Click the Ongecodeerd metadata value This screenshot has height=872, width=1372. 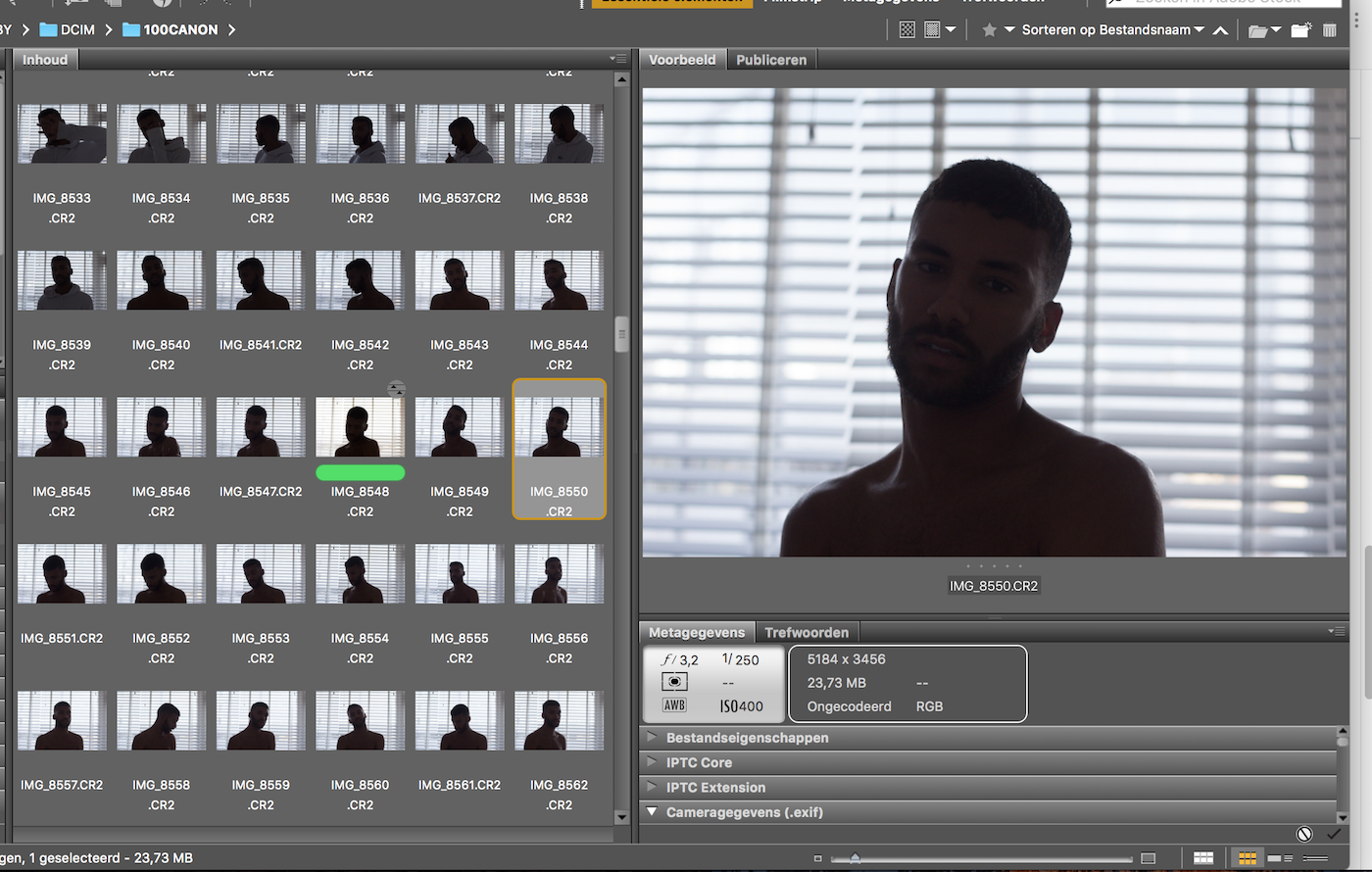tap(850, 706)
